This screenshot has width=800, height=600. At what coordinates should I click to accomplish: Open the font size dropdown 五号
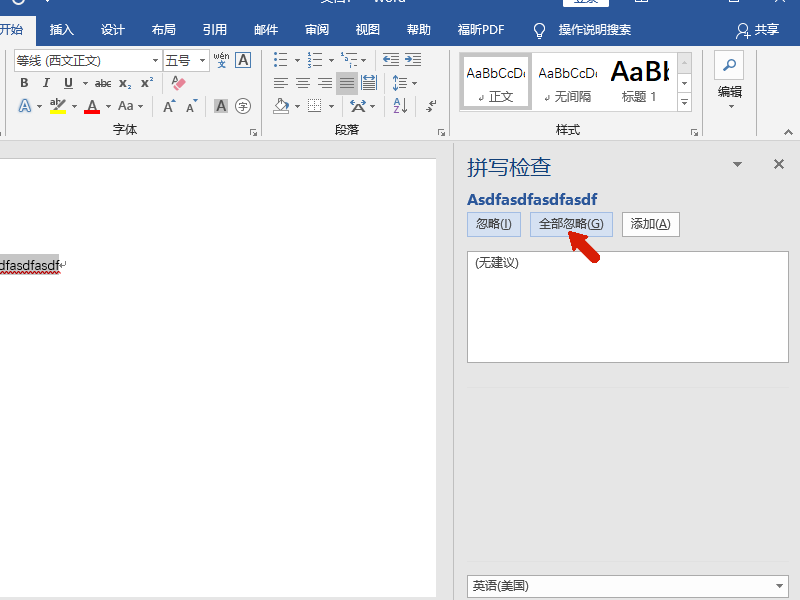[x=203, y=61]
